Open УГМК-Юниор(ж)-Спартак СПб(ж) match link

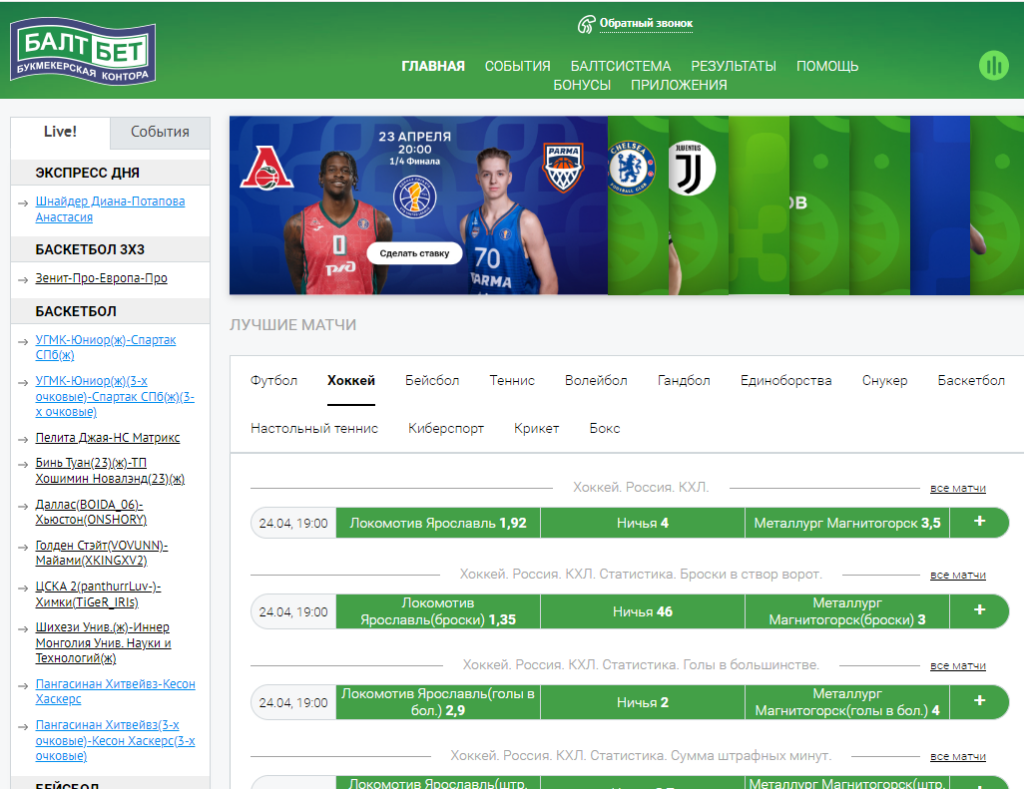click(x=105, y=347)
